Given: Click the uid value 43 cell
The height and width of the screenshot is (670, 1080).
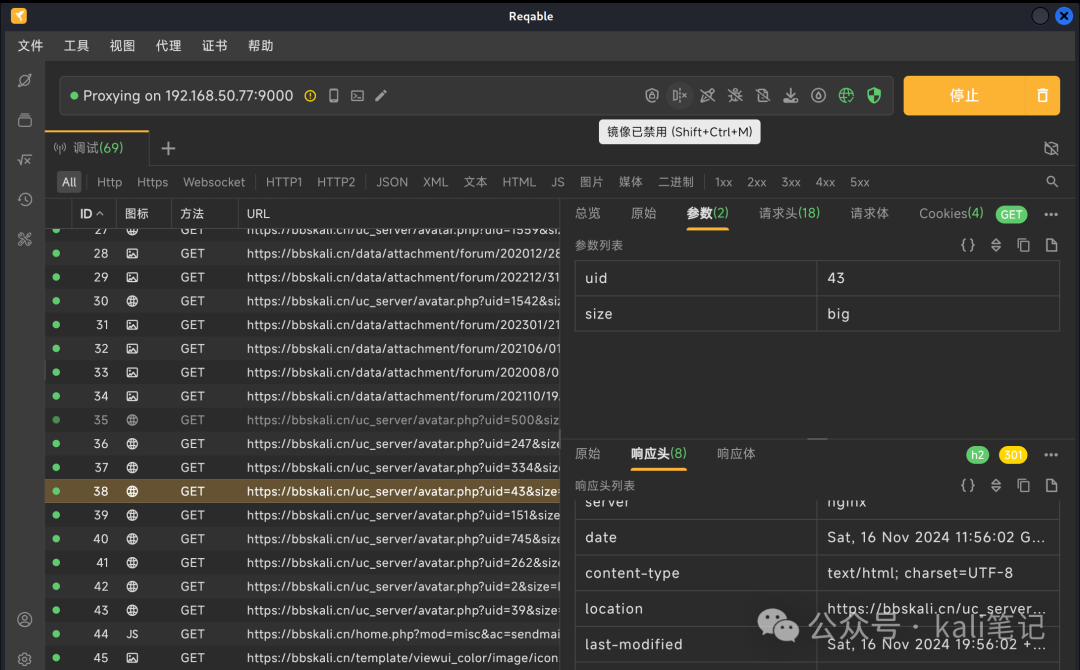Looking at the screenshot, I should [x=938, y=278].
